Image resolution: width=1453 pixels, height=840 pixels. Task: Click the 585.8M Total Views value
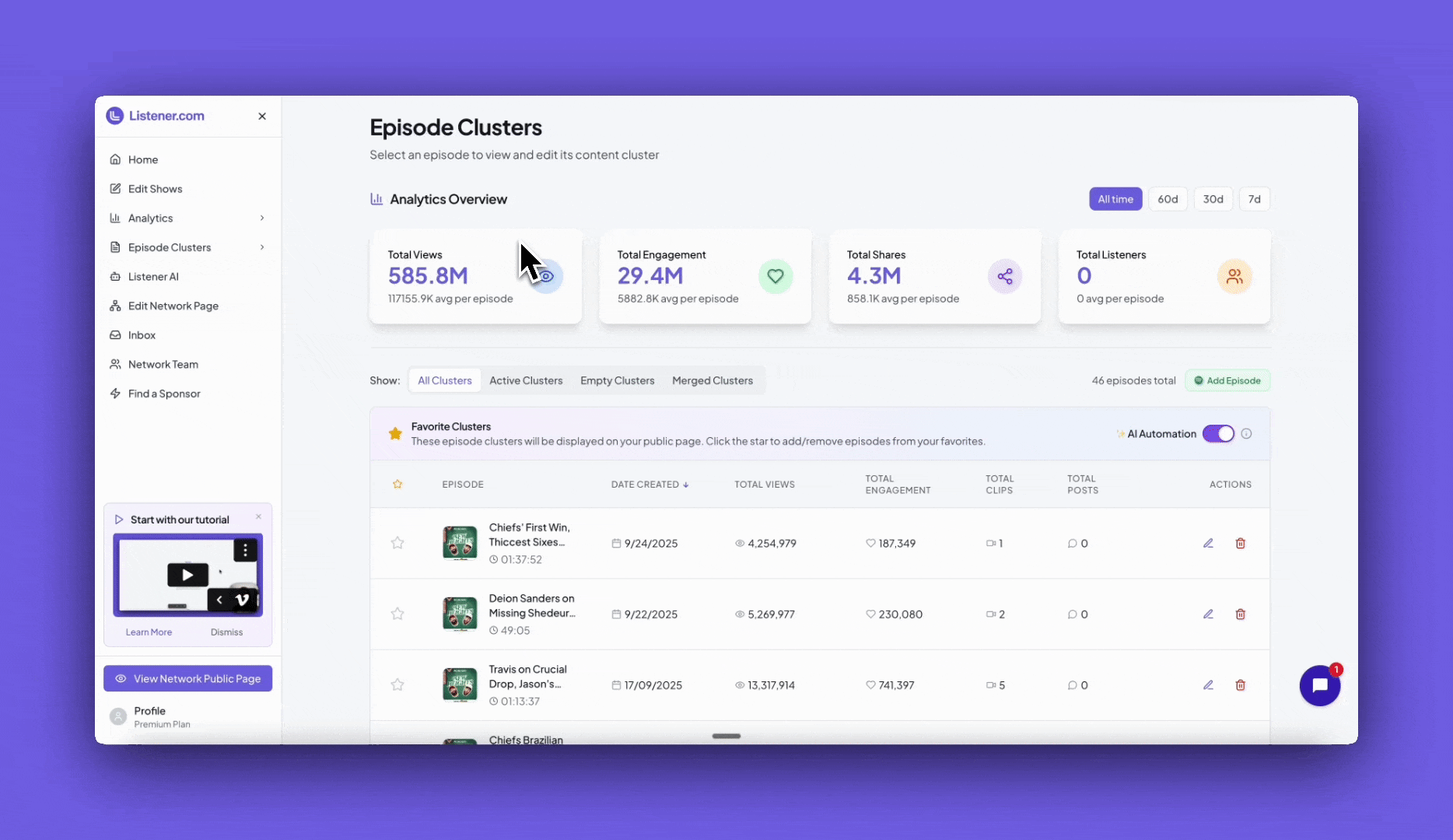pyautogui.click(x=428, y=276)
